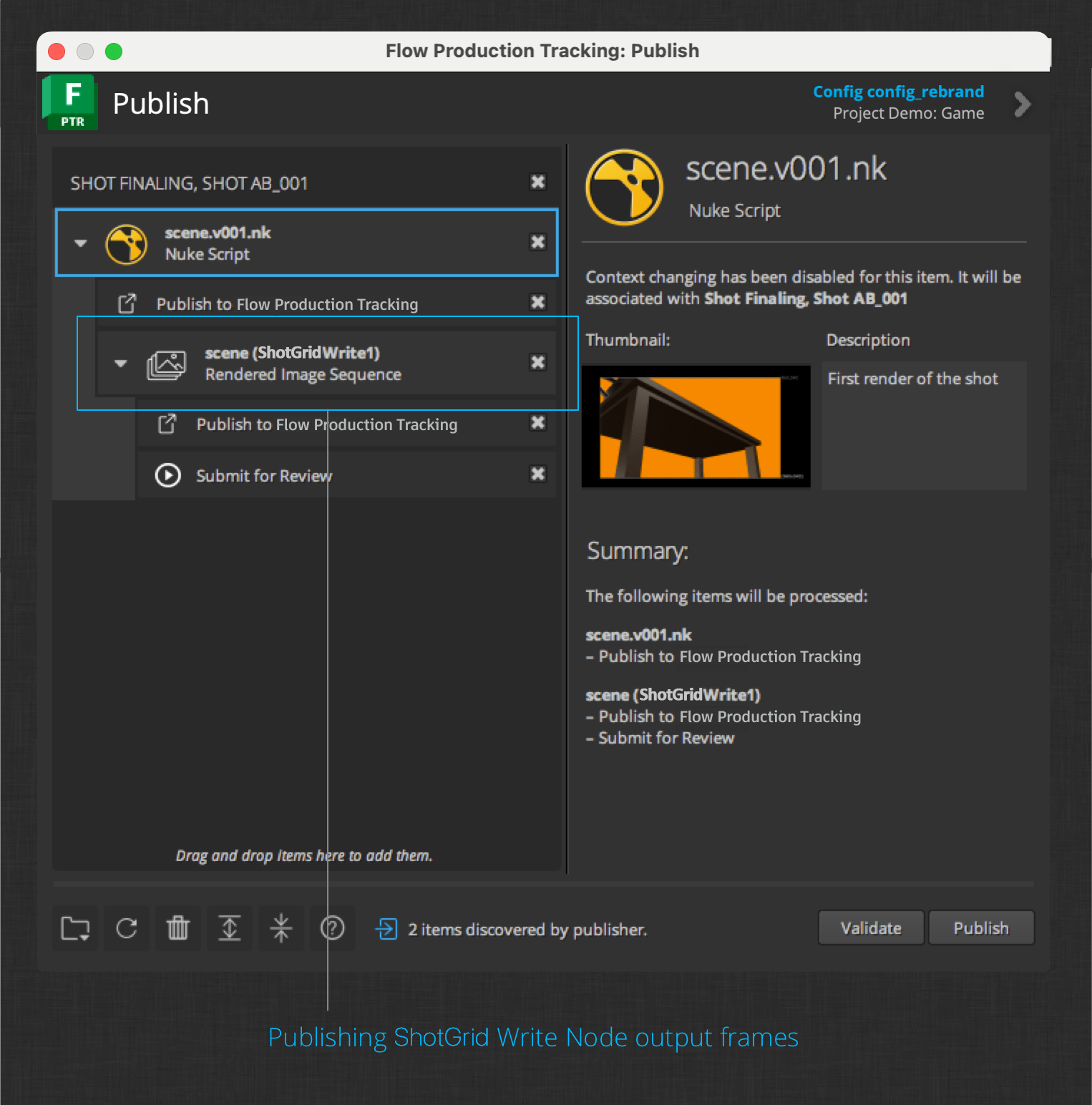This screenshot has width=1092, height=1105.
Task: Select the Submit for Review plugin row
Action: point(346,475)
